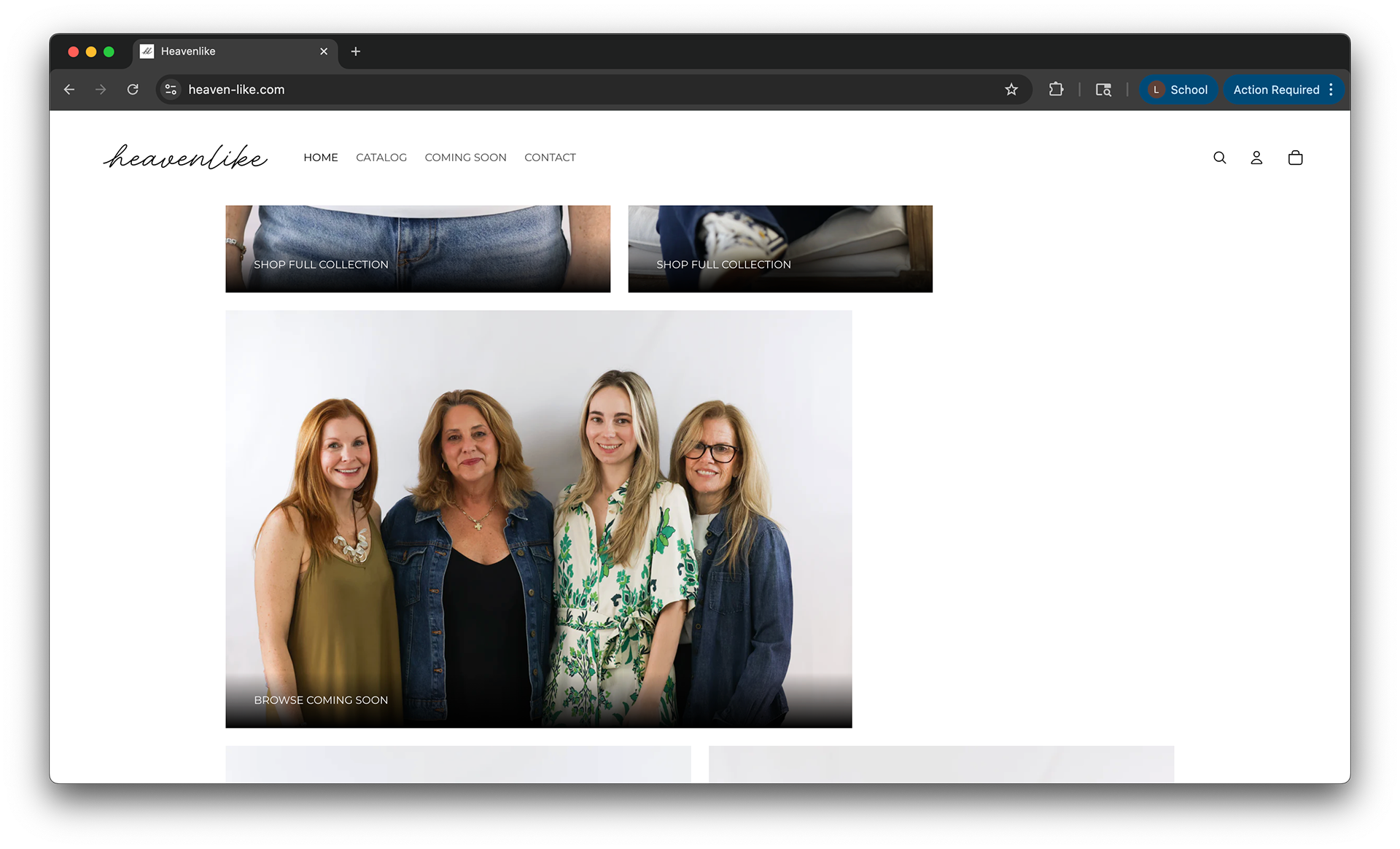1400x849 pixels.
Task: Go to the Coming Soon menu item
Action: pyautogui.click(x=465, y=158)
